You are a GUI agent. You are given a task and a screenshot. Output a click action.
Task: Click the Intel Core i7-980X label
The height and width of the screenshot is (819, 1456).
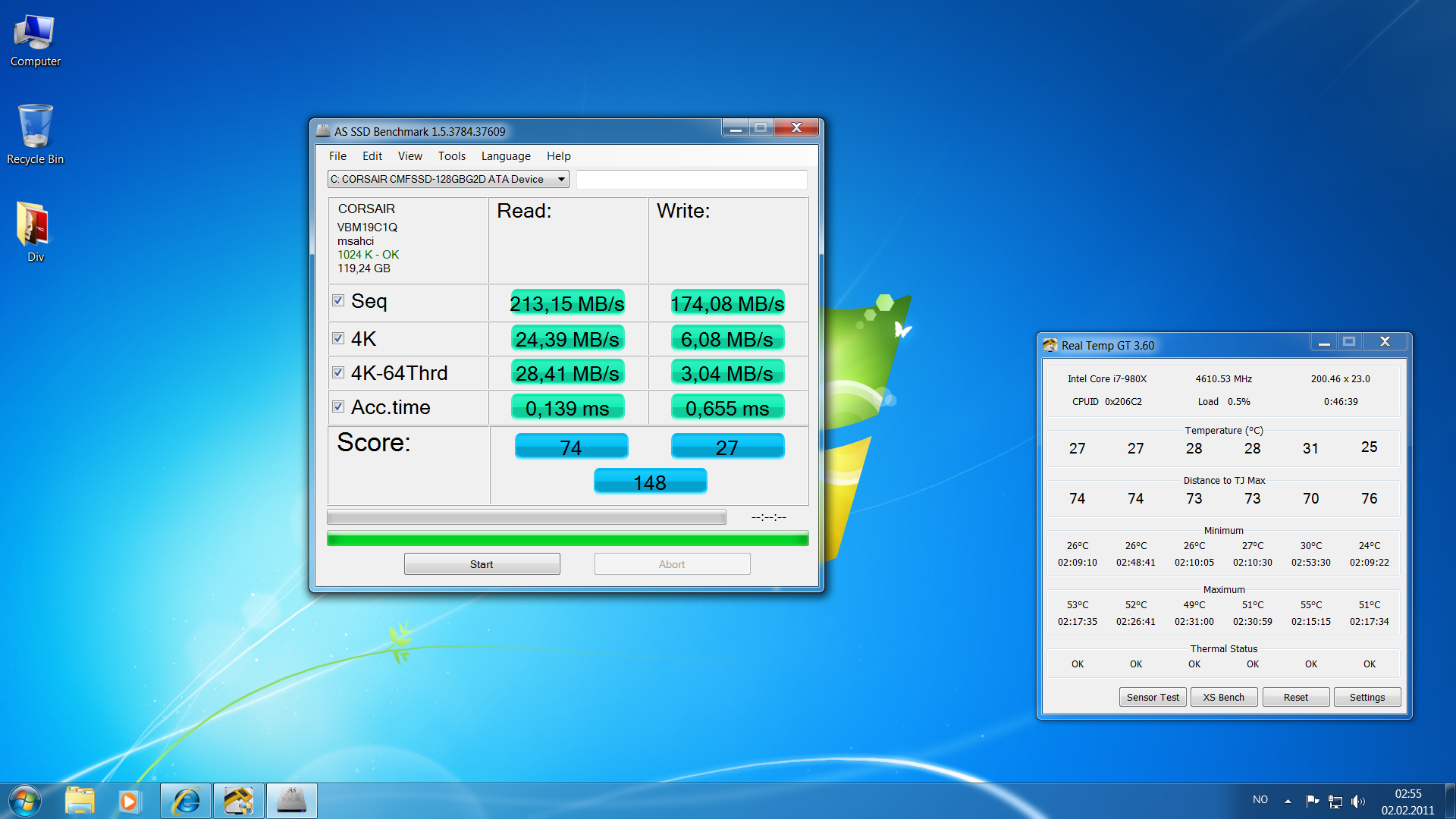(1107, 378)
